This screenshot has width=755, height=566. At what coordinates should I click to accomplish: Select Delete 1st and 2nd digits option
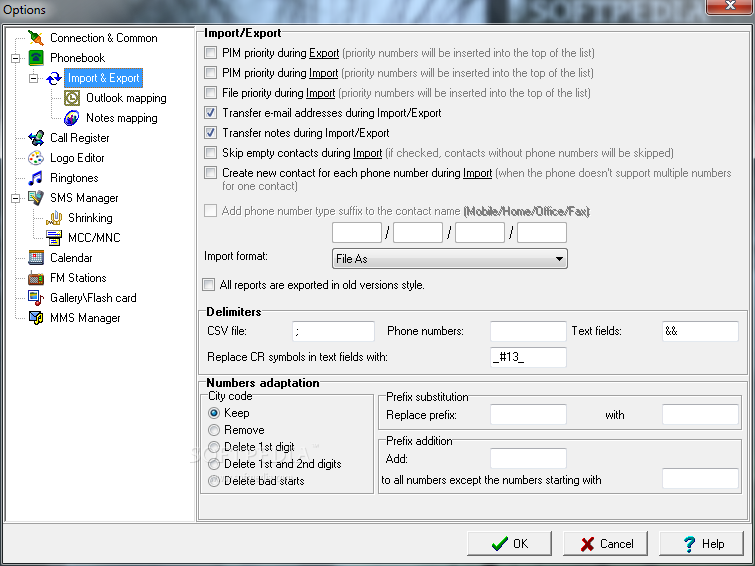point(214,464)
